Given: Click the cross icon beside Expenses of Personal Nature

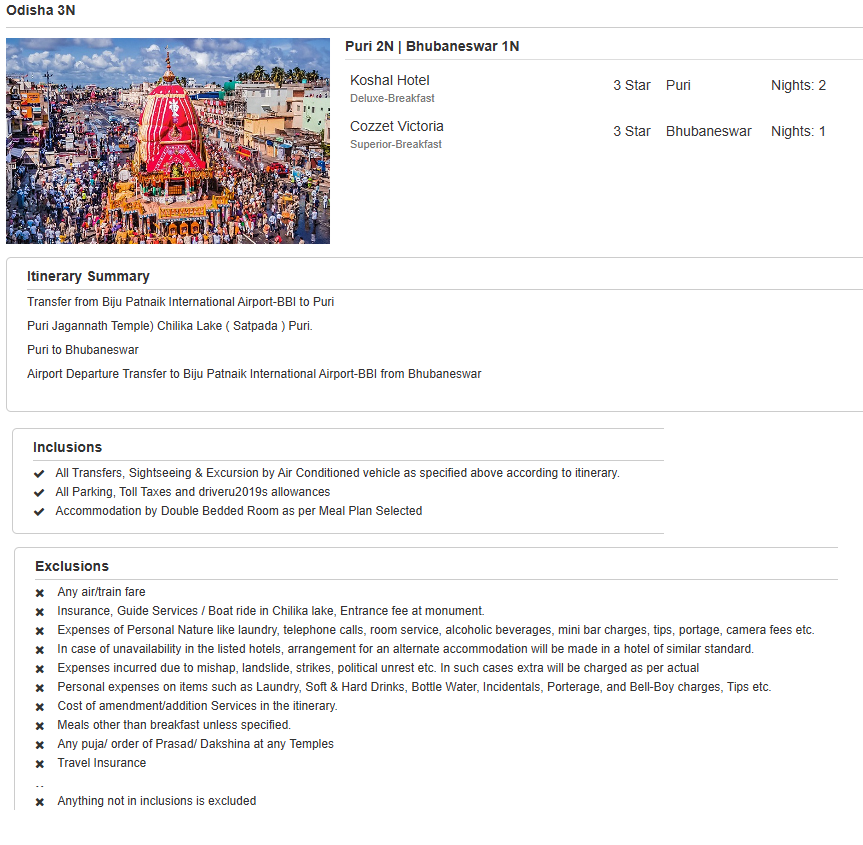Looking at the screenshot, I should tap(40, 631).
